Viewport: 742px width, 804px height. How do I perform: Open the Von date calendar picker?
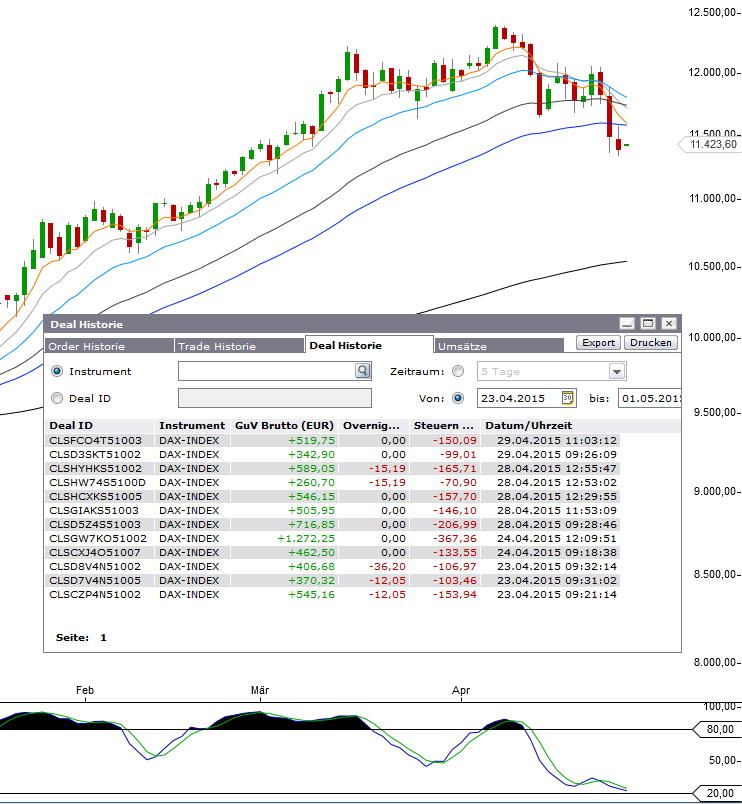click(x=568, y=398)
